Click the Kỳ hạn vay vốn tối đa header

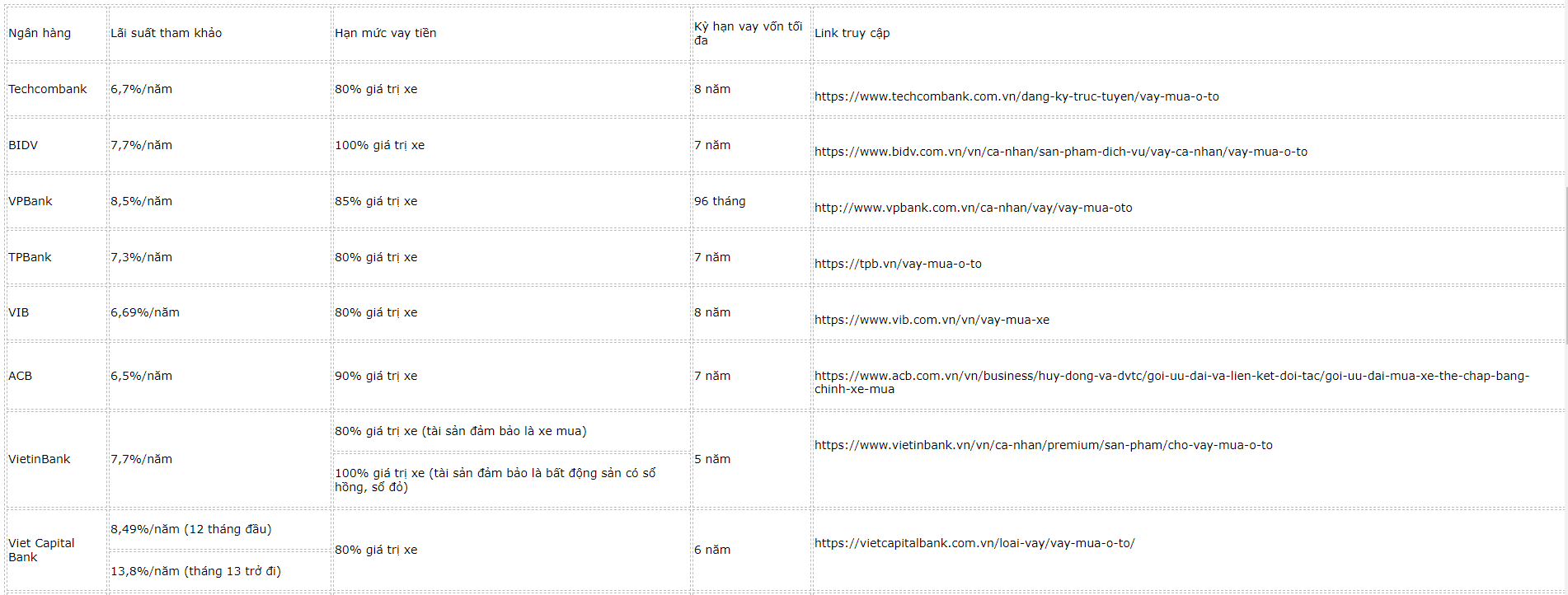(748, 33)
